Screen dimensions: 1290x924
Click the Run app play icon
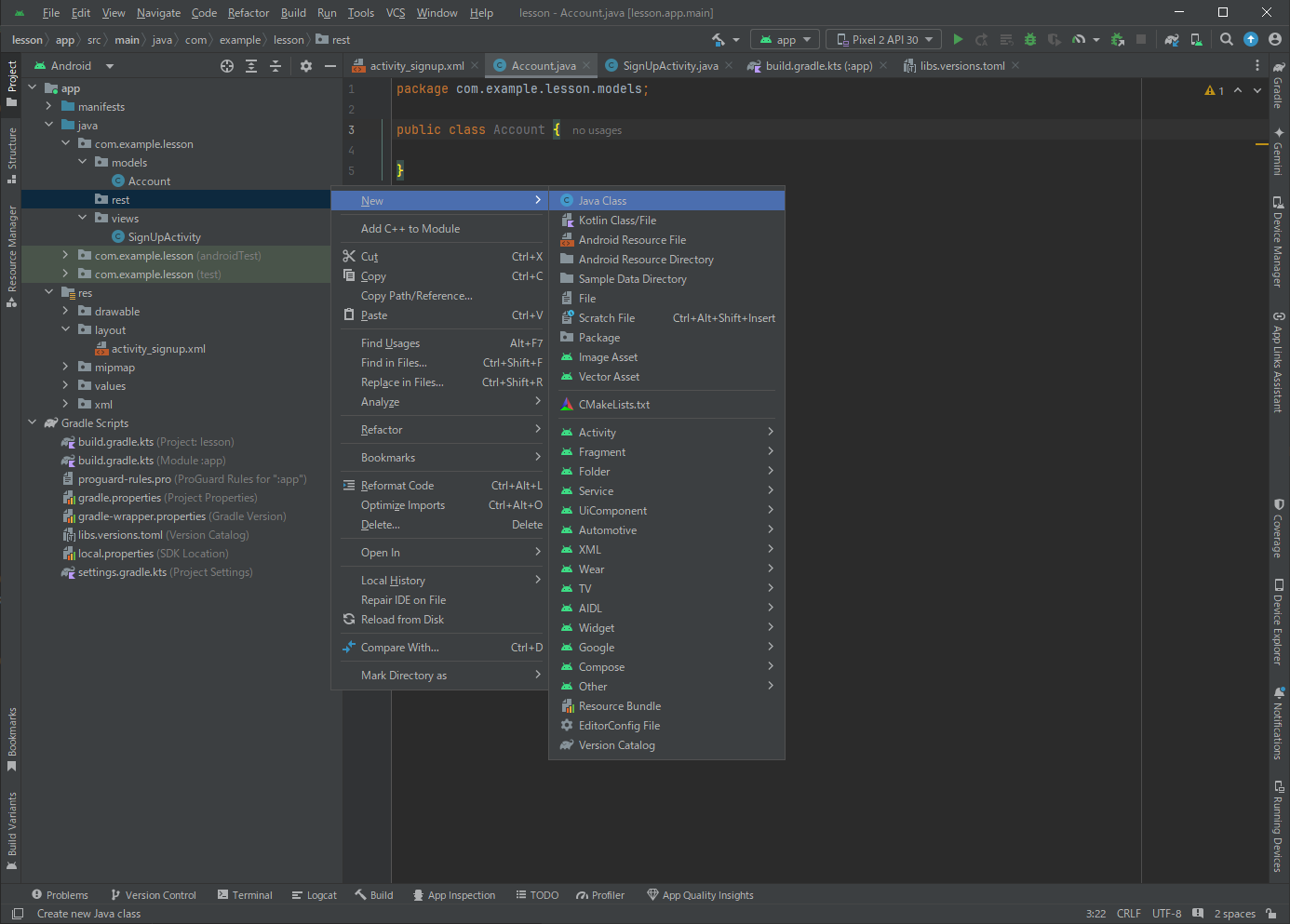(x=958, y=40)
